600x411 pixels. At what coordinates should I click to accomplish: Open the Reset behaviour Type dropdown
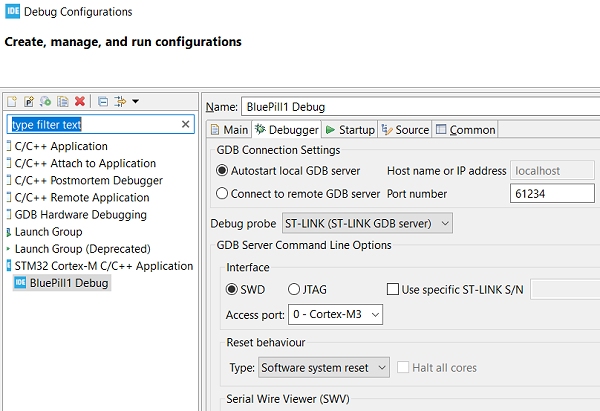click(323, 368)
